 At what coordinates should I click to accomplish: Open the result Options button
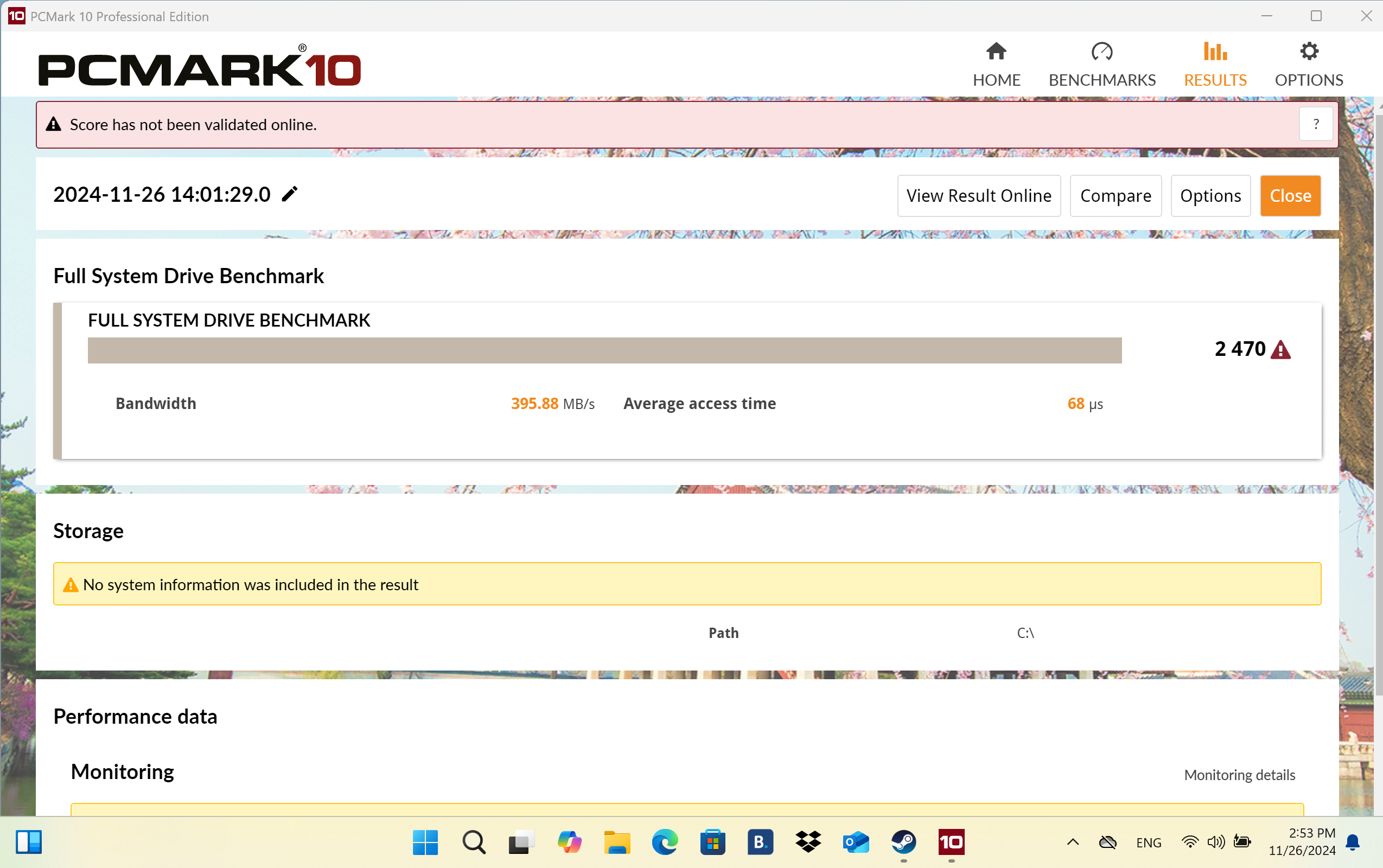(x=1210, y=196)
